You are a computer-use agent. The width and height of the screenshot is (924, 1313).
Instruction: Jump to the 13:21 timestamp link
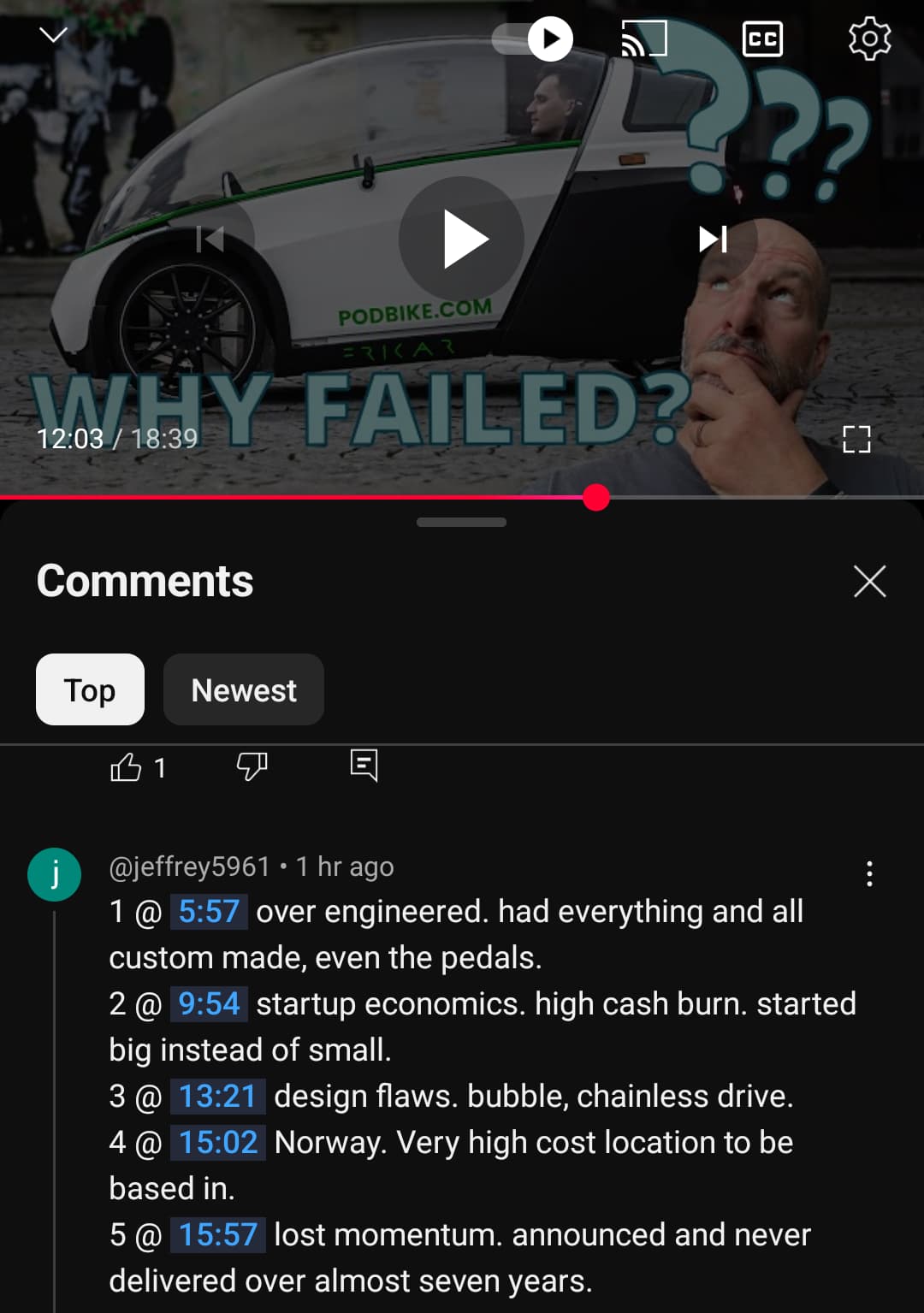point(217,1096)
